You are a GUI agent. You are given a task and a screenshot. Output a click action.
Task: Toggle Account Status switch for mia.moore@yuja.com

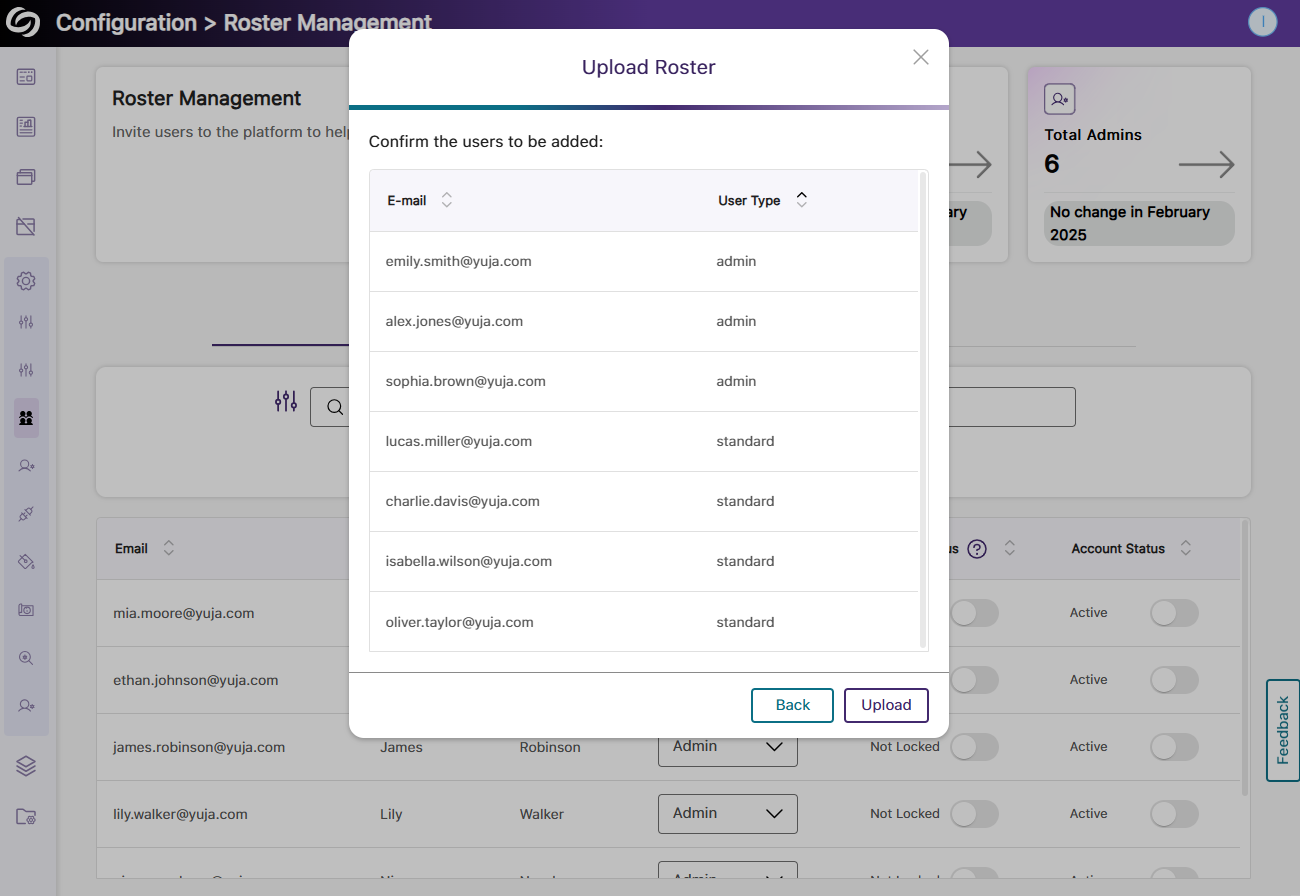pos(1173,613)
